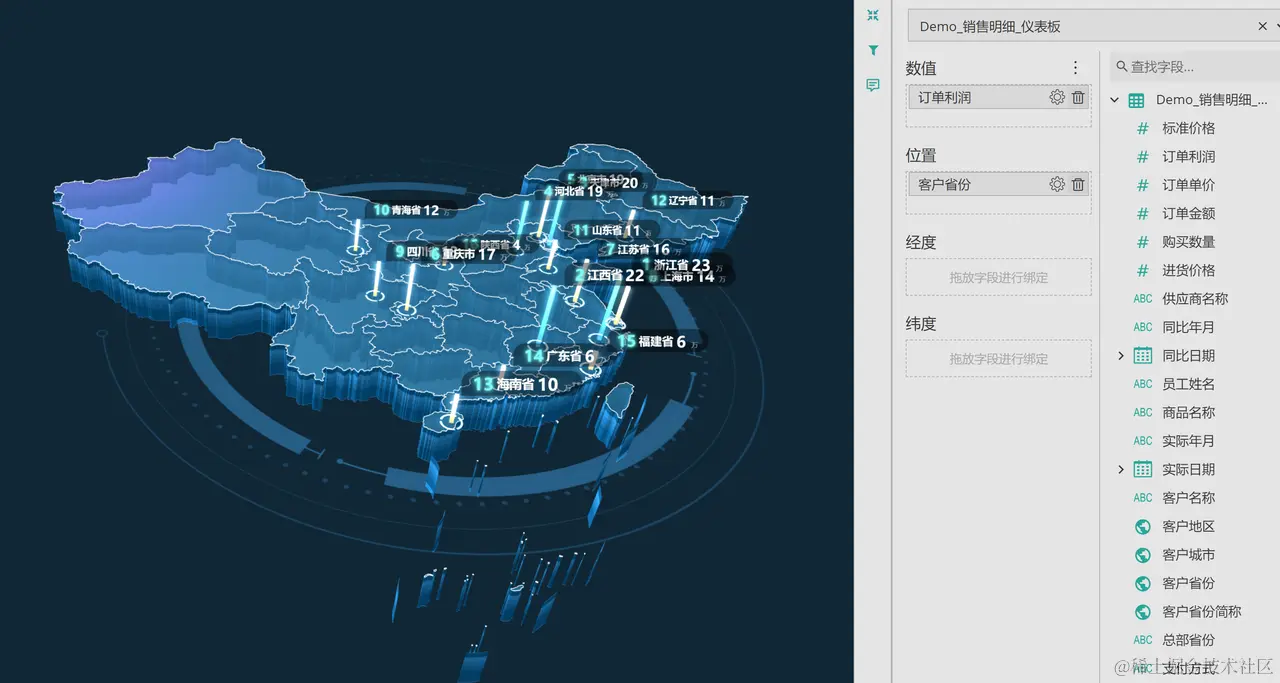This screenshot has width=1280, height=683.
Task: Click the ABC icon beside 商品名称
Action: [x=1143, y=412]
